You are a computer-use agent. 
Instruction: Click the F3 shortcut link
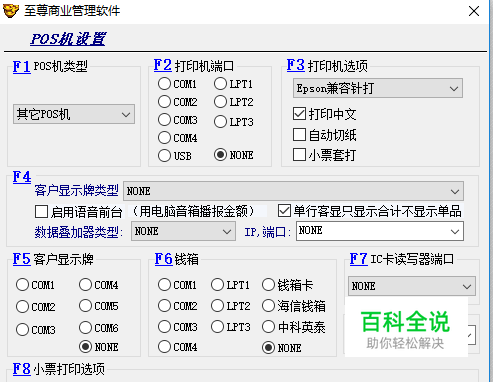pos(296,65)
